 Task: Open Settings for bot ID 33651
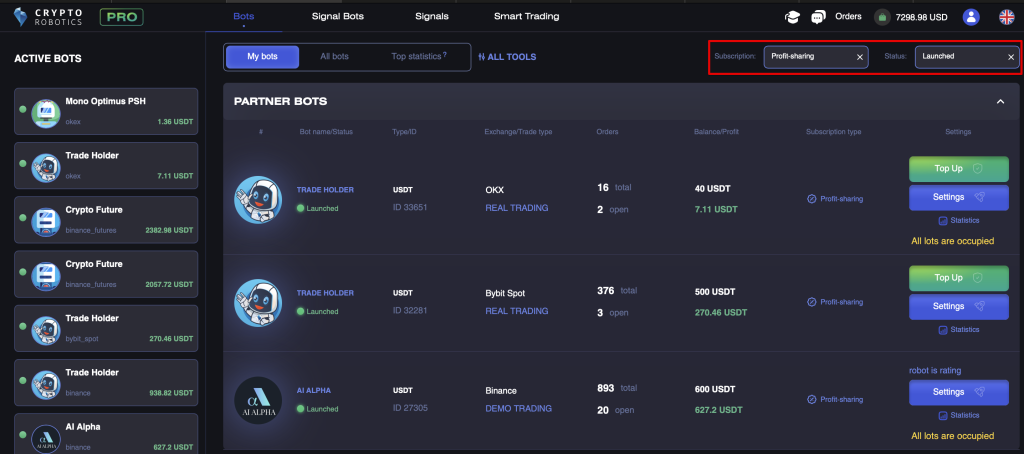959,197
